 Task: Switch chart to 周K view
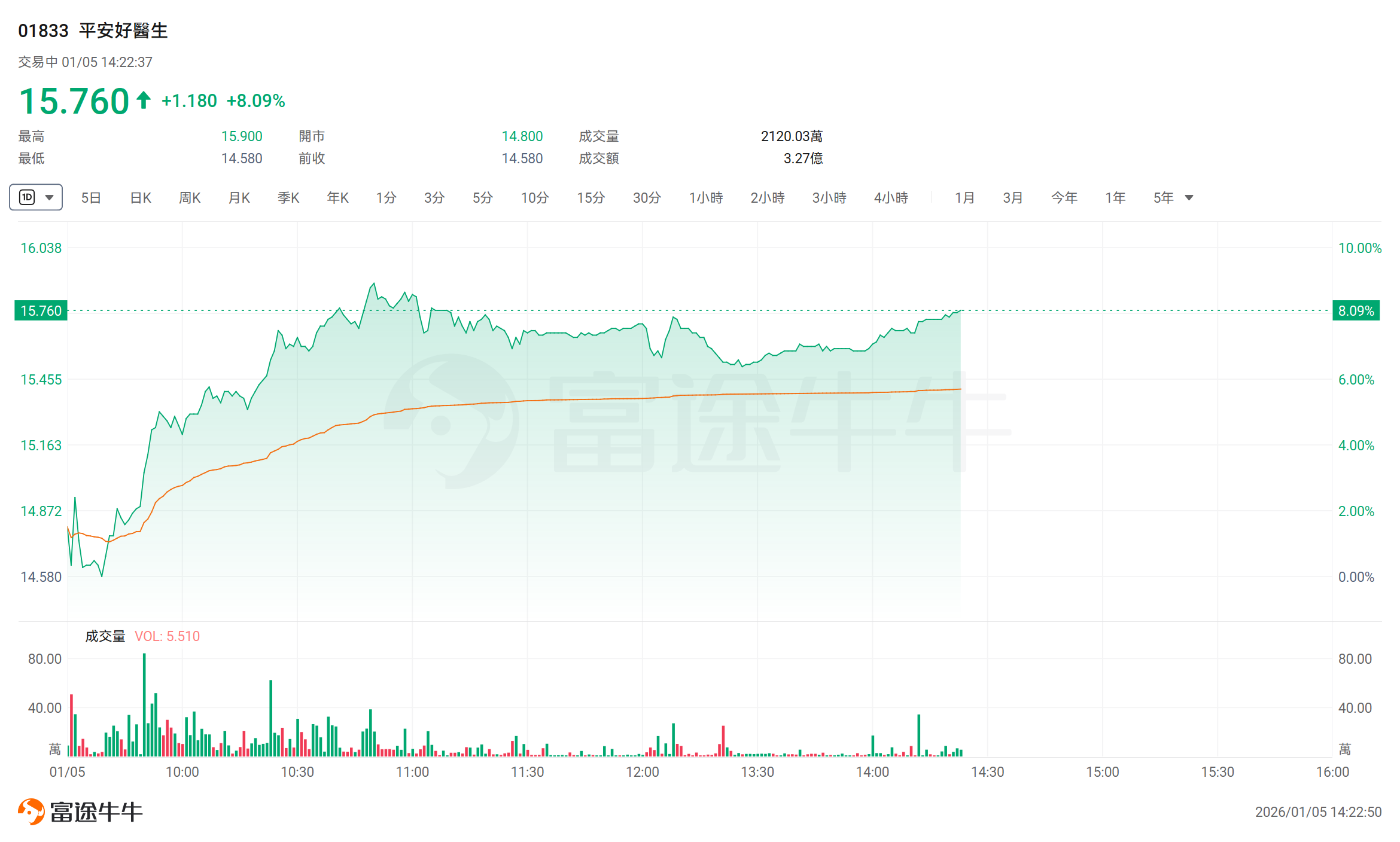tap(190, 198)
